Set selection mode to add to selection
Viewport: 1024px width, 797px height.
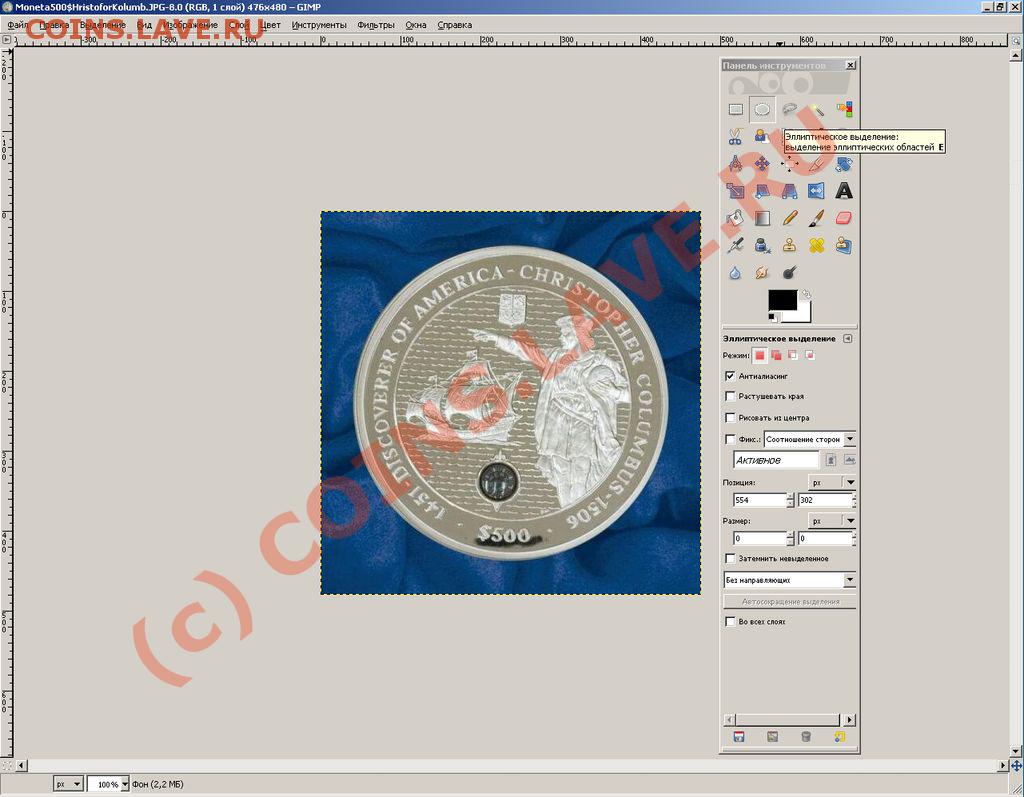click(776, 355)
